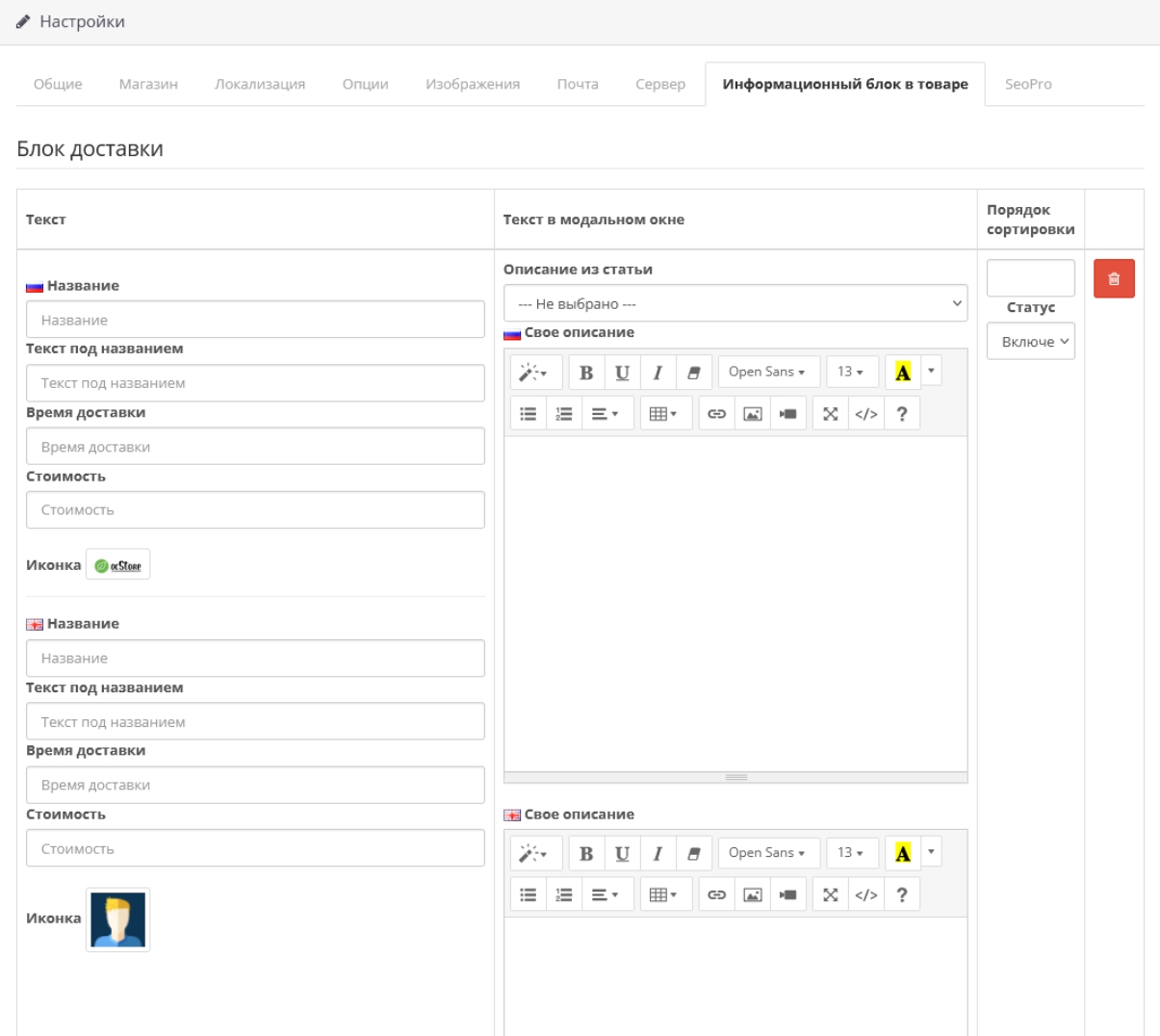Open code view in the Russian description editor

tap(866, 414)
